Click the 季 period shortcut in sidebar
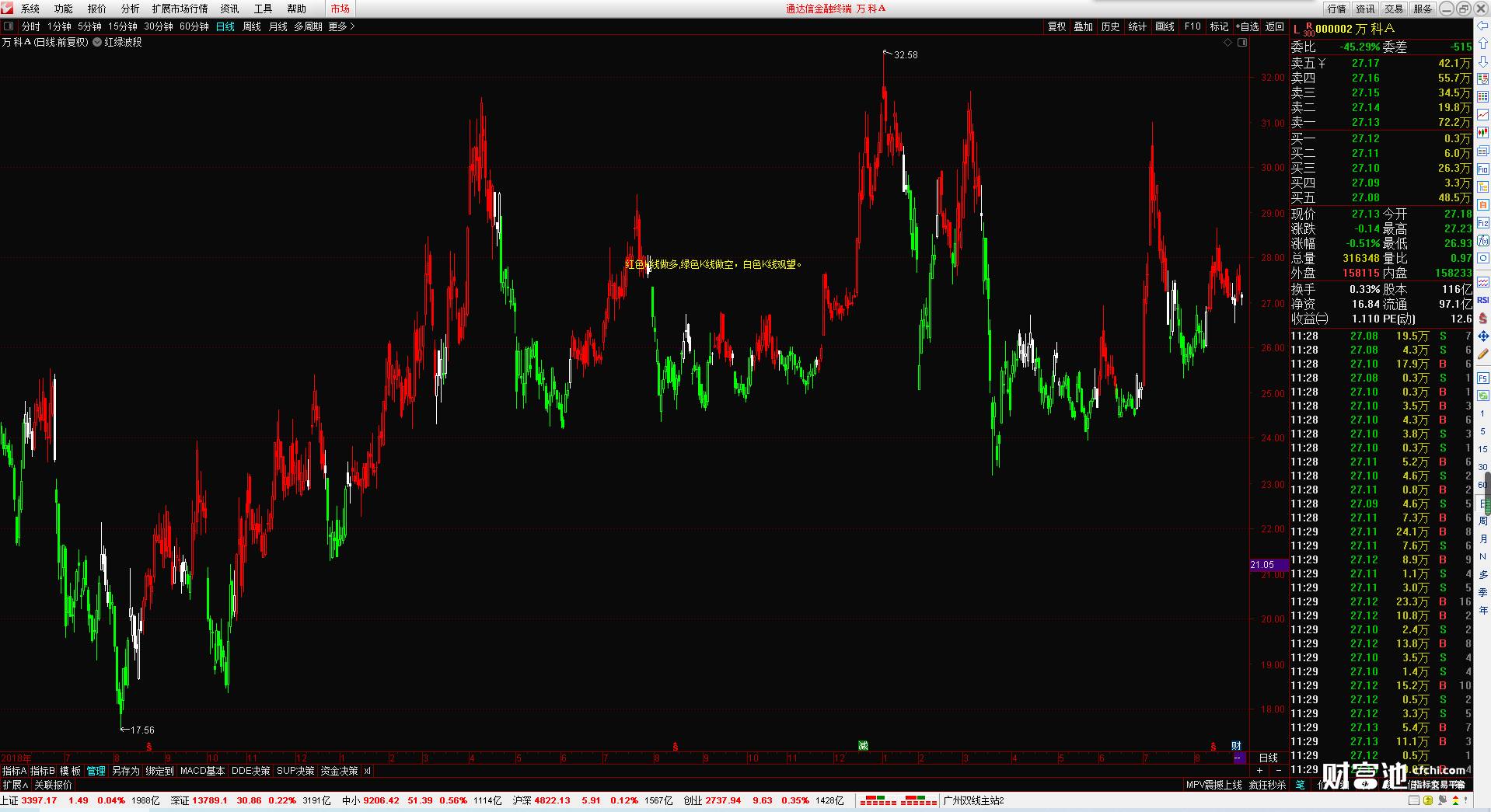This screenshot has height=812, width=1491. [1483, 592]
